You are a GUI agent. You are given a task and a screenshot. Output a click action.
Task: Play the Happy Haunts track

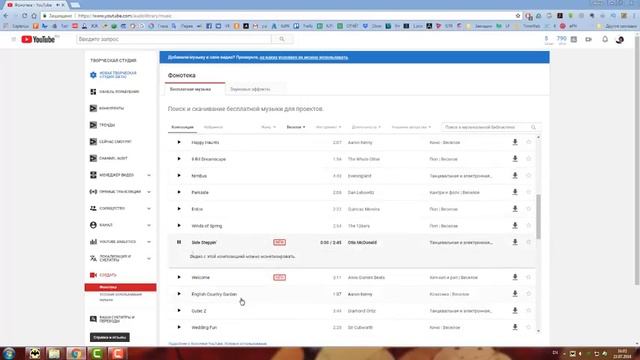(x=179, y=142)
